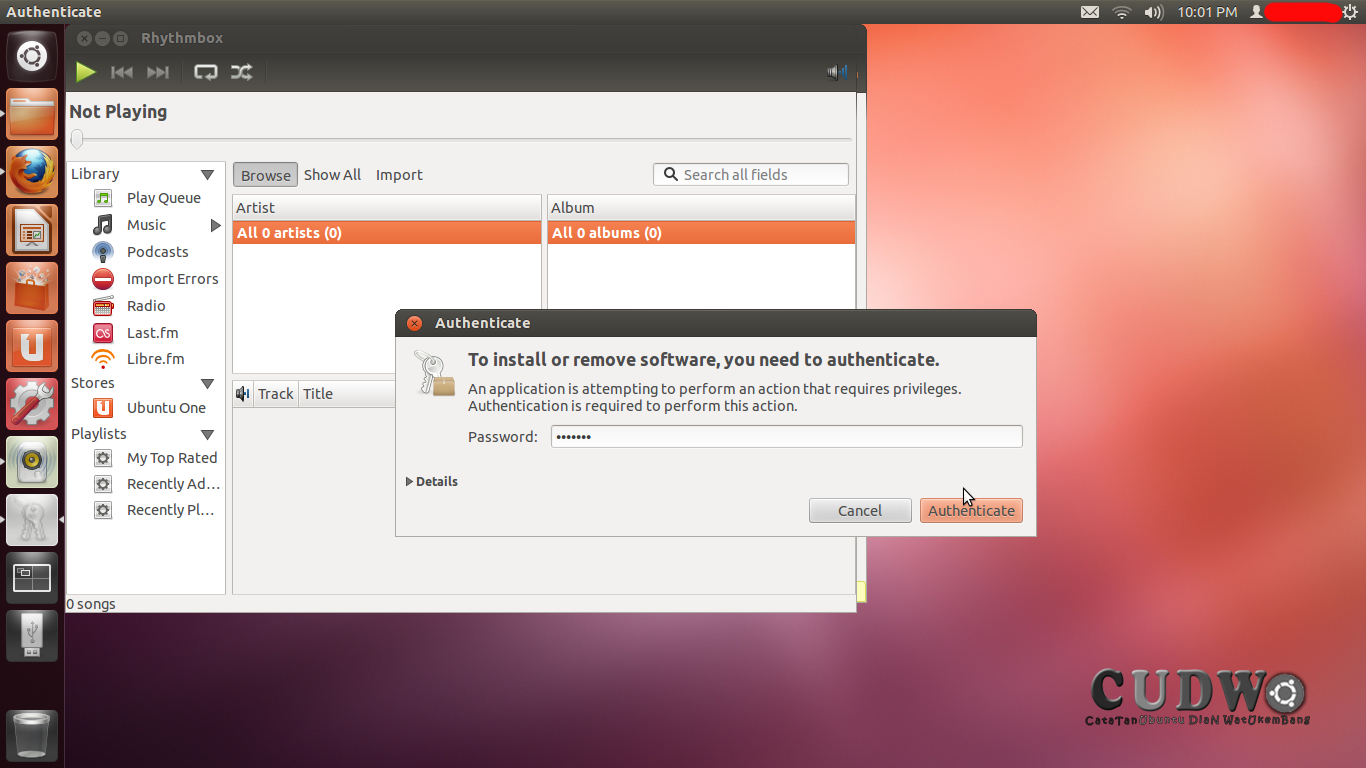Click the playback position slider handle

click(77, 139)
